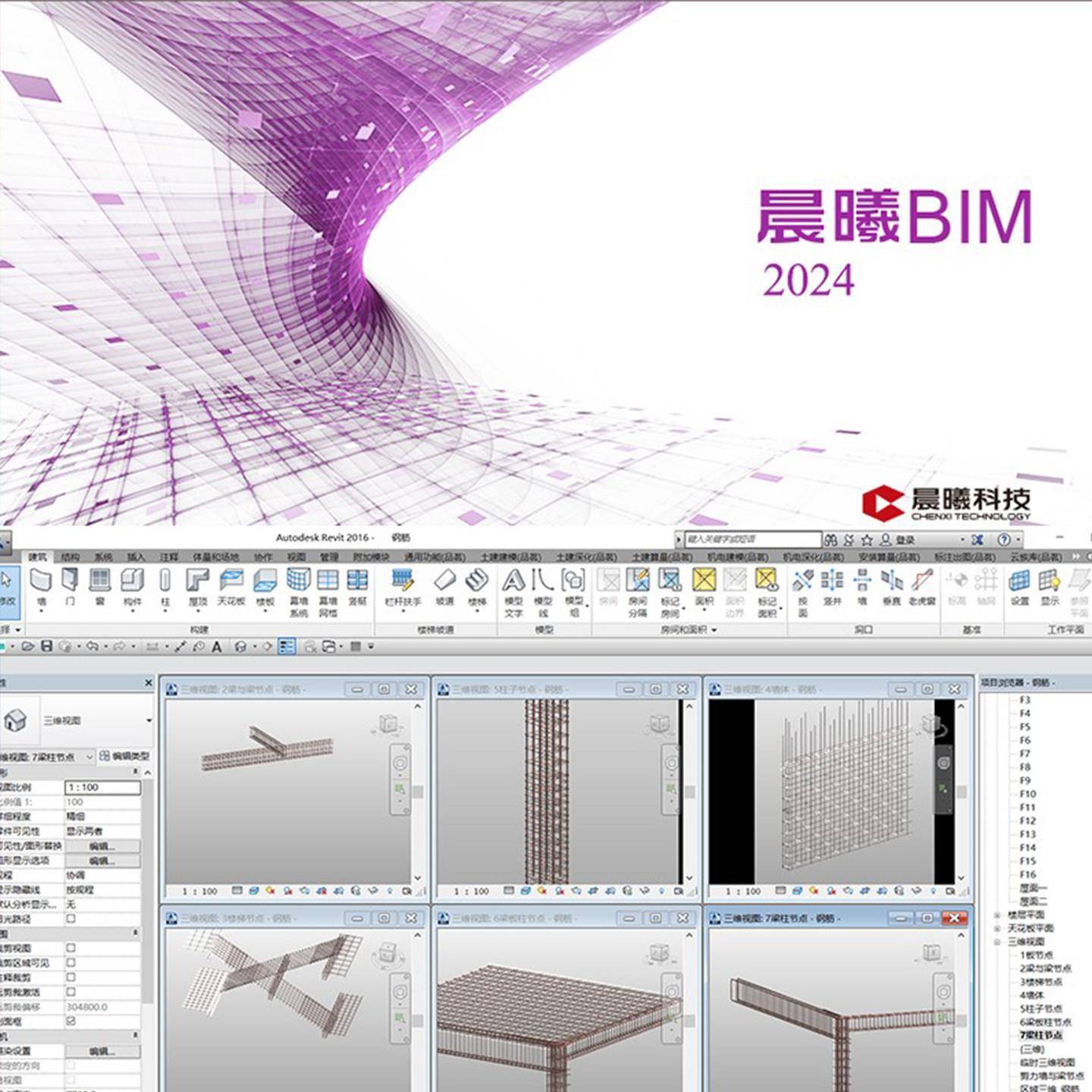The image size is (1092, 1092).
Task: Expand the 天花板平面 tree node
Action: pyautogui.click(x=997, y=928)
